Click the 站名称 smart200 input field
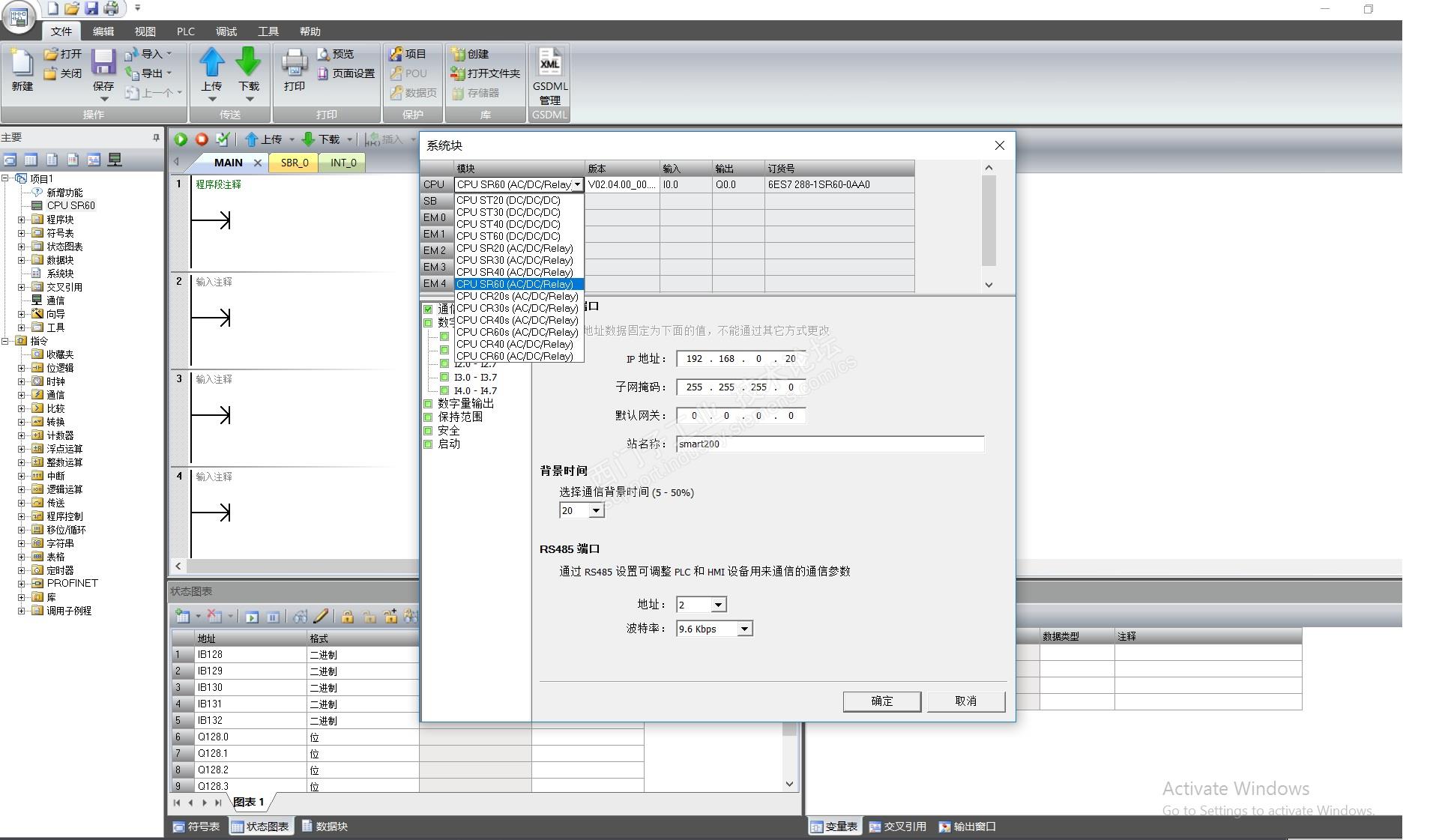1442x840 pixels. 829,444
